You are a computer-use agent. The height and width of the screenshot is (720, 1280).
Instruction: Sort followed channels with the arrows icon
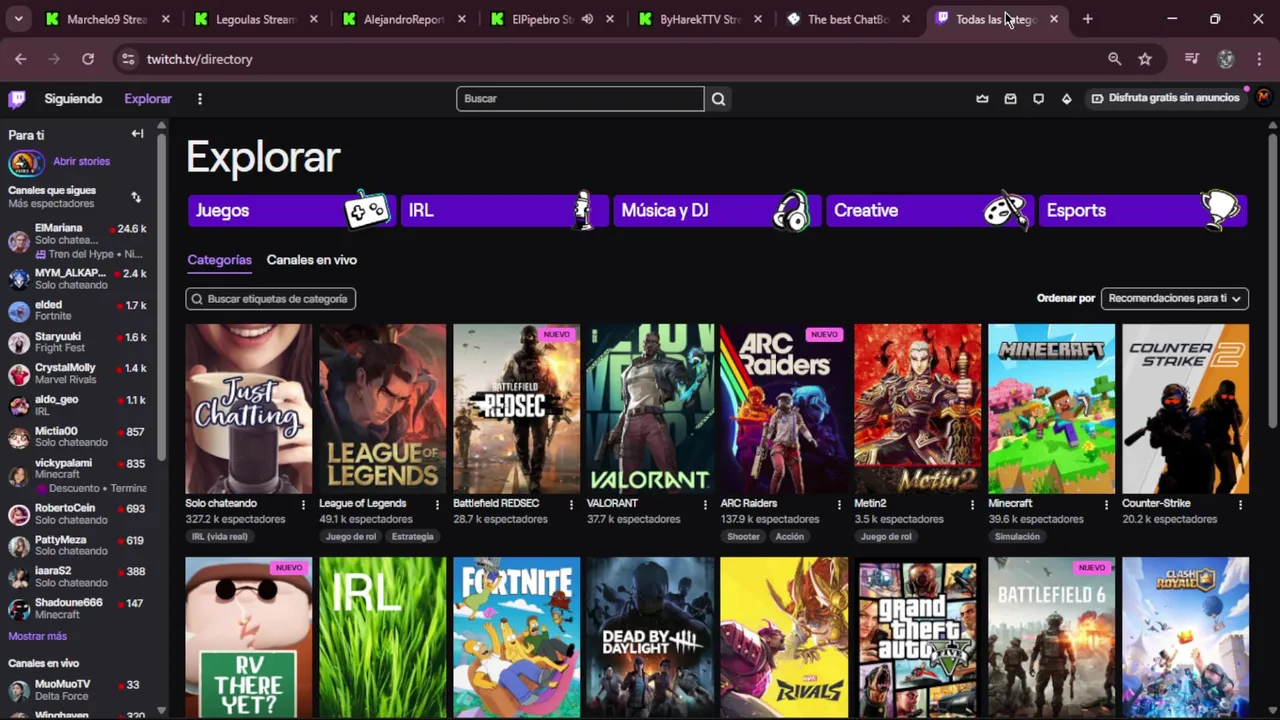coord(136,197)
